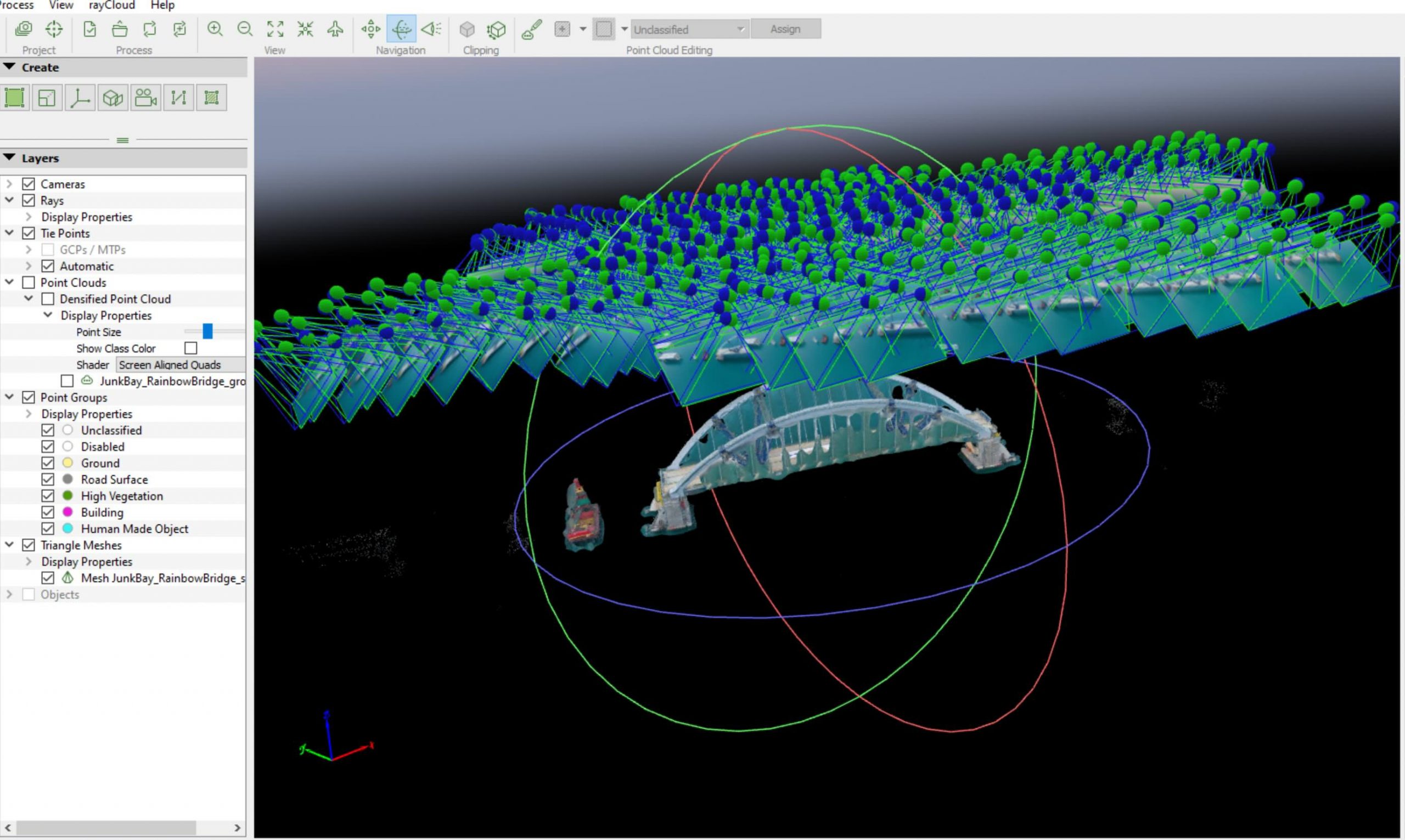Screen dimensions: 1405x840
Task: Expand the Objects layer node
Action: coord(9,594)
